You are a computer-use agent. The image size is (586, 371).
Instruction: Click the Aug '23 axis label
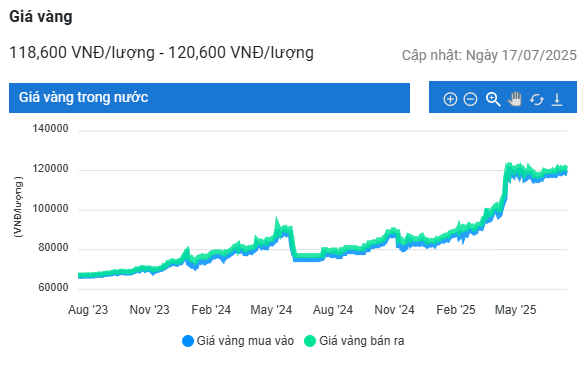[88, 310]
